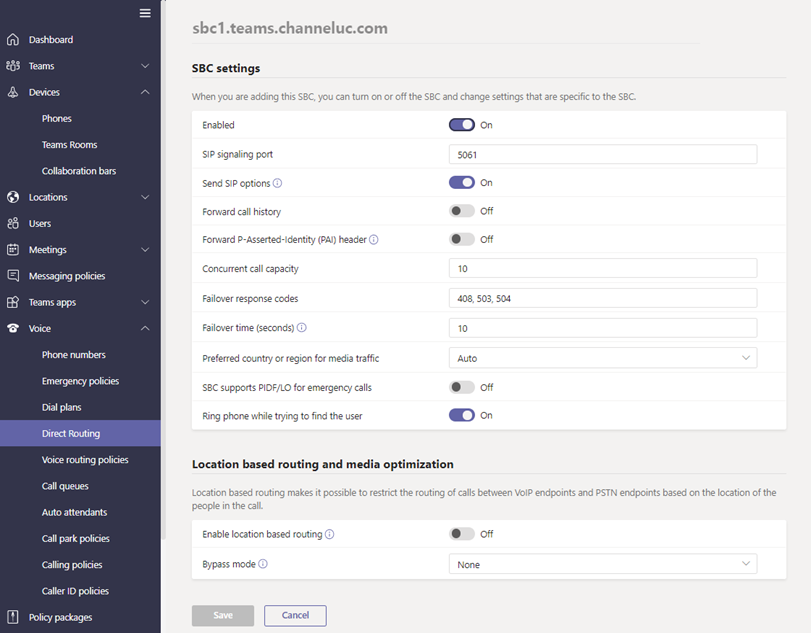Screen dimensions: 811x633
Task: Collapse the Voice menu chevron
Action: tap(145, 328)
